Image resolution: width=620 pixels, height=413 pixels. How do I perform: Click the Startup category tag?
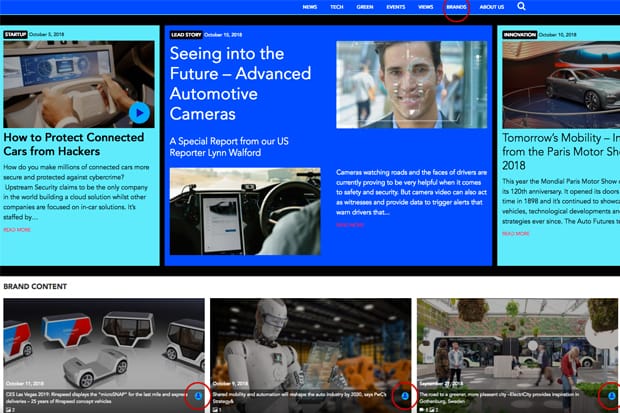point(15,34)
